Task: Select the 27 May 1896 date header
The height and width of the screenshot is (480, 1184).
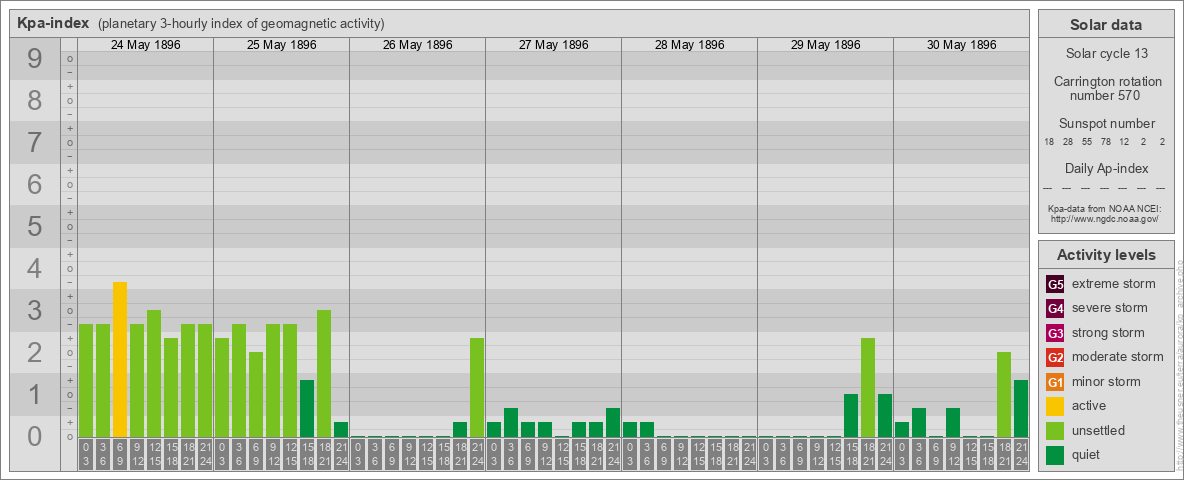Action: (x=553, y=45)
